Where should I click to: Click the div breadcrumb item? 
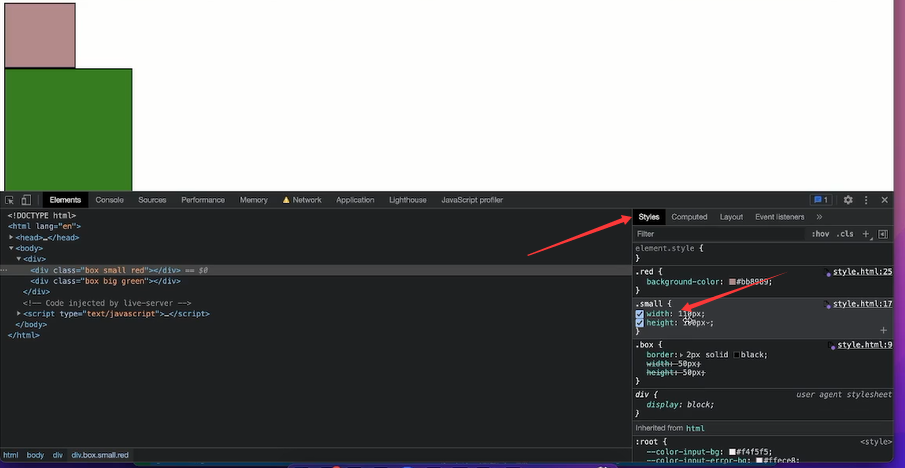pos(58,455)
